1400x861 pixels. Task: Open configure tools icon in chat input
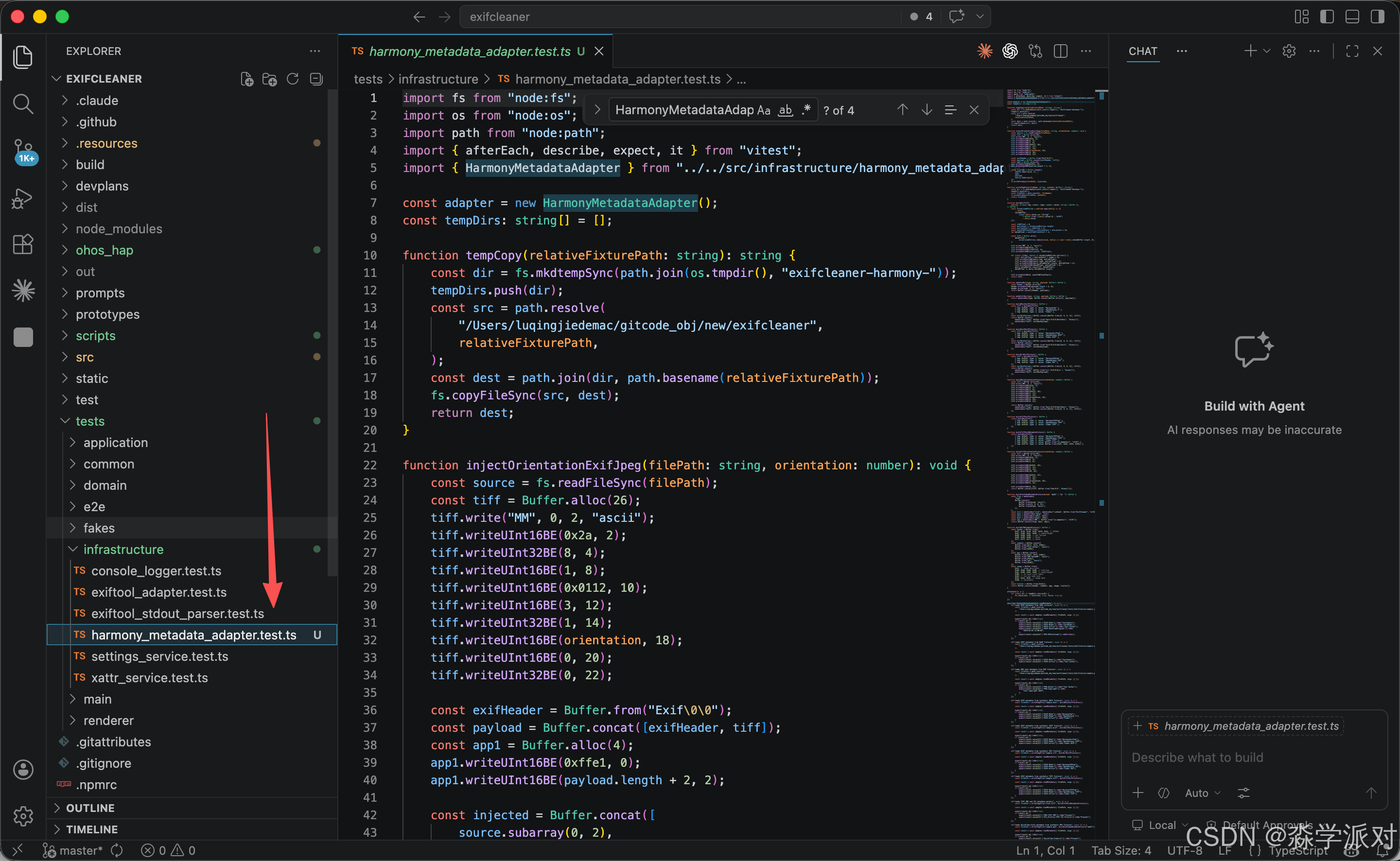click(1243, 792)
